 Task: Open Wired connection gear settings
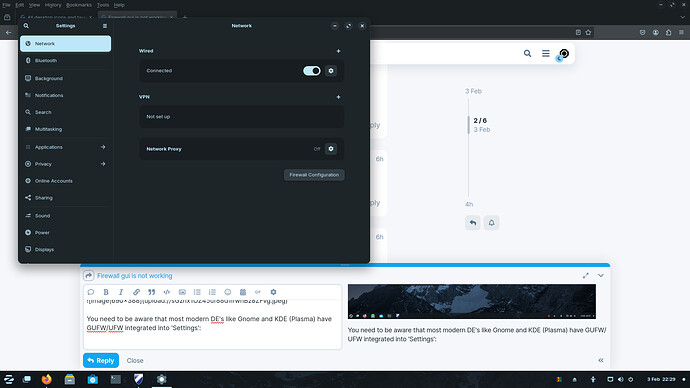click(331, 71)
